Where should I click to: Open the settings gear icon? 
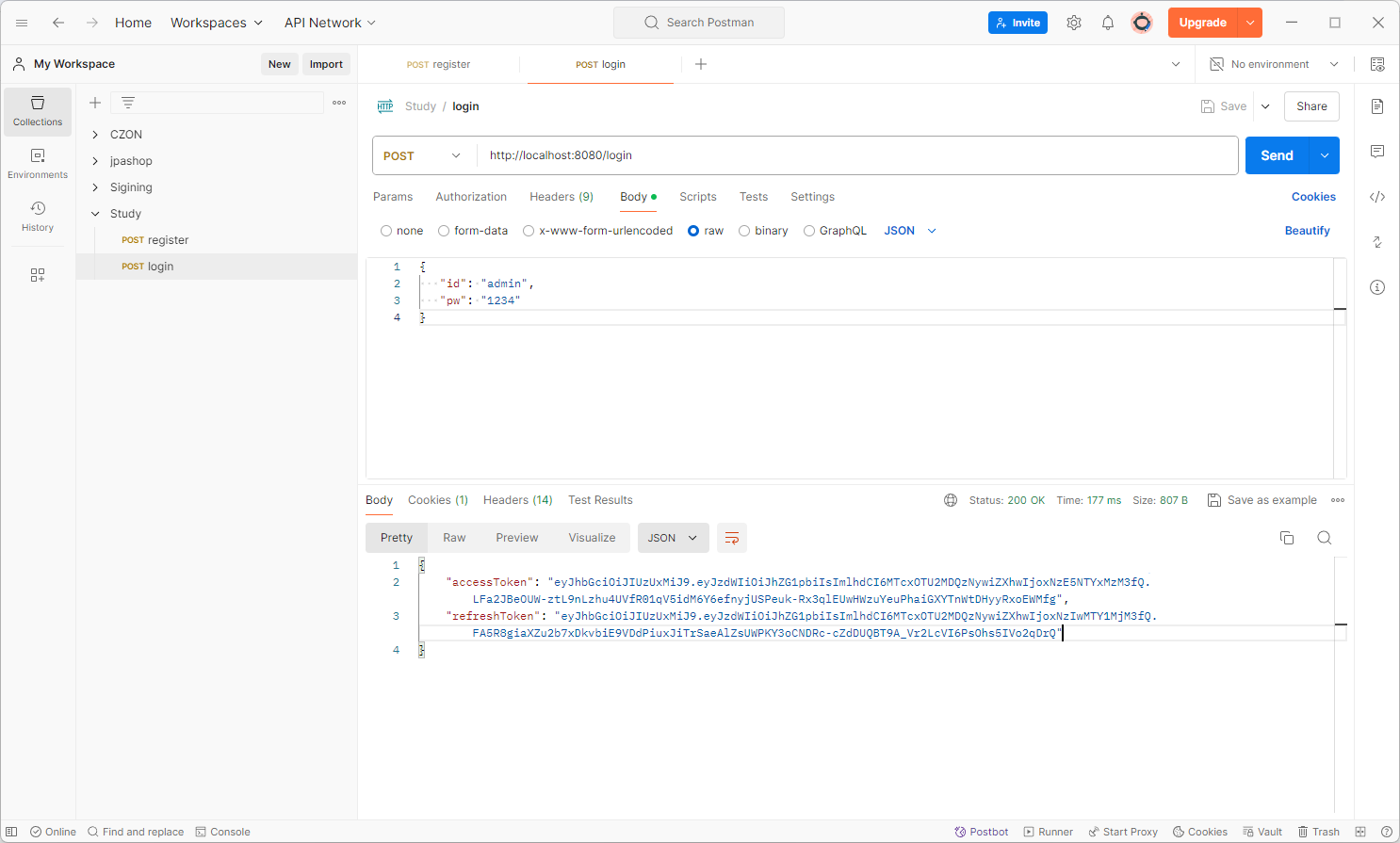point(1074,23)
